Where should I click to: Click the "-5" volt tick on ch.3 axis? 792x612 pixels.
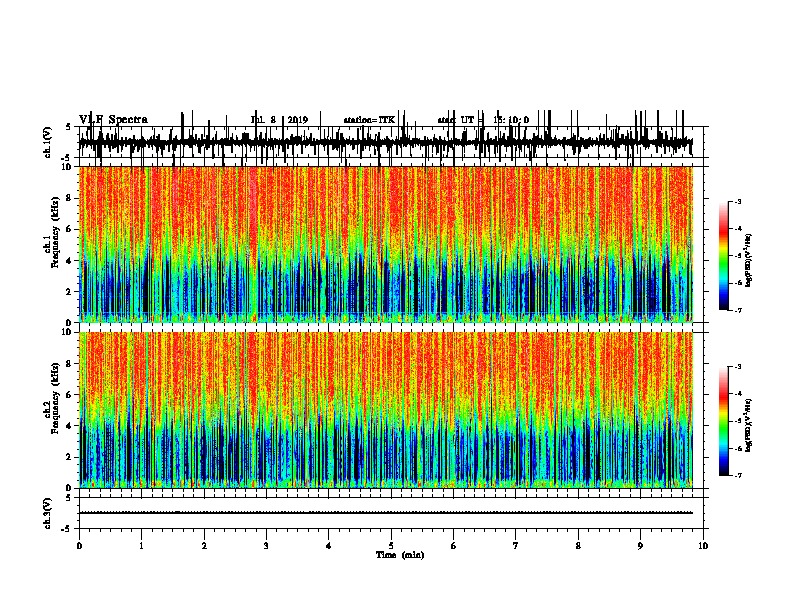point(67,529)
